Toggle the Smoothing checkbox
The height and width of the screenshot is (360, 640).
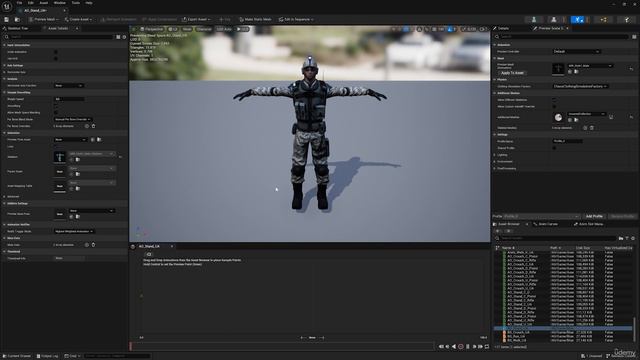pos(56,106)
